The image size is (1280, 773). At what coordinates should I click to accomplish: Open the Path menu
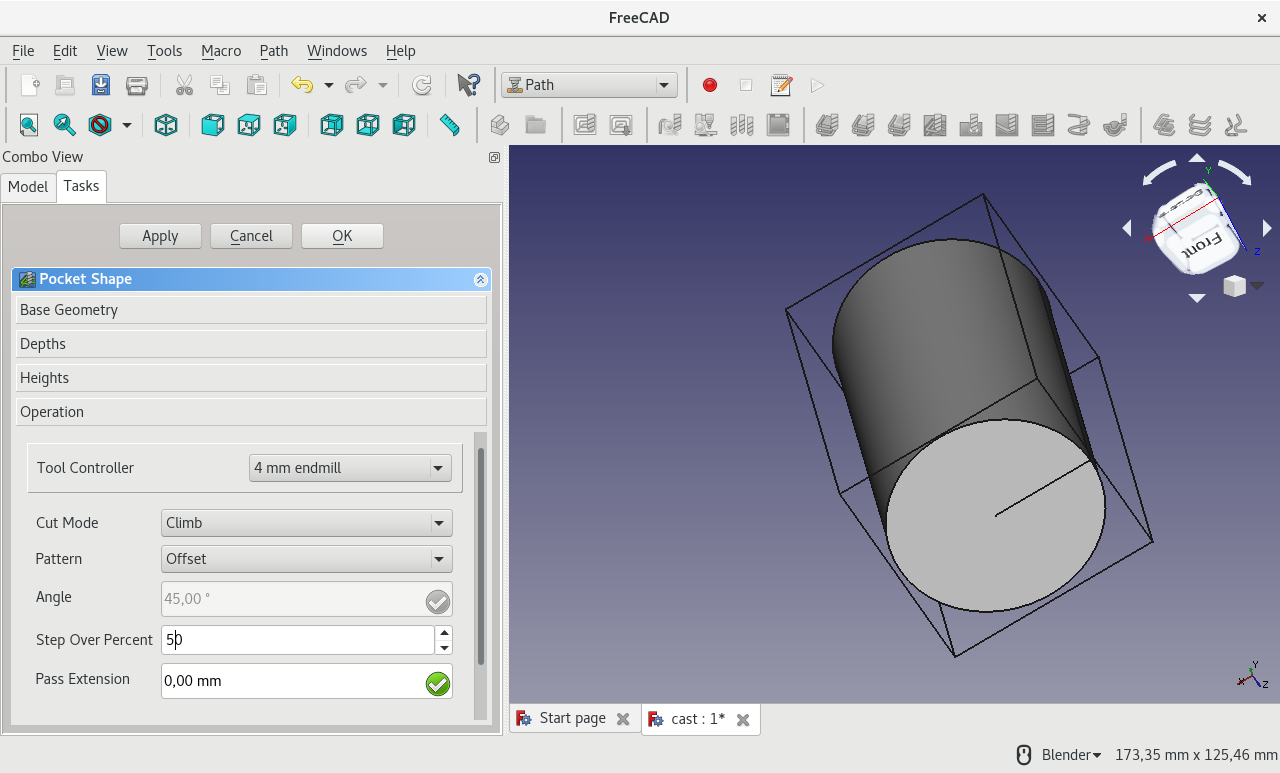click(x=273, y=51)
